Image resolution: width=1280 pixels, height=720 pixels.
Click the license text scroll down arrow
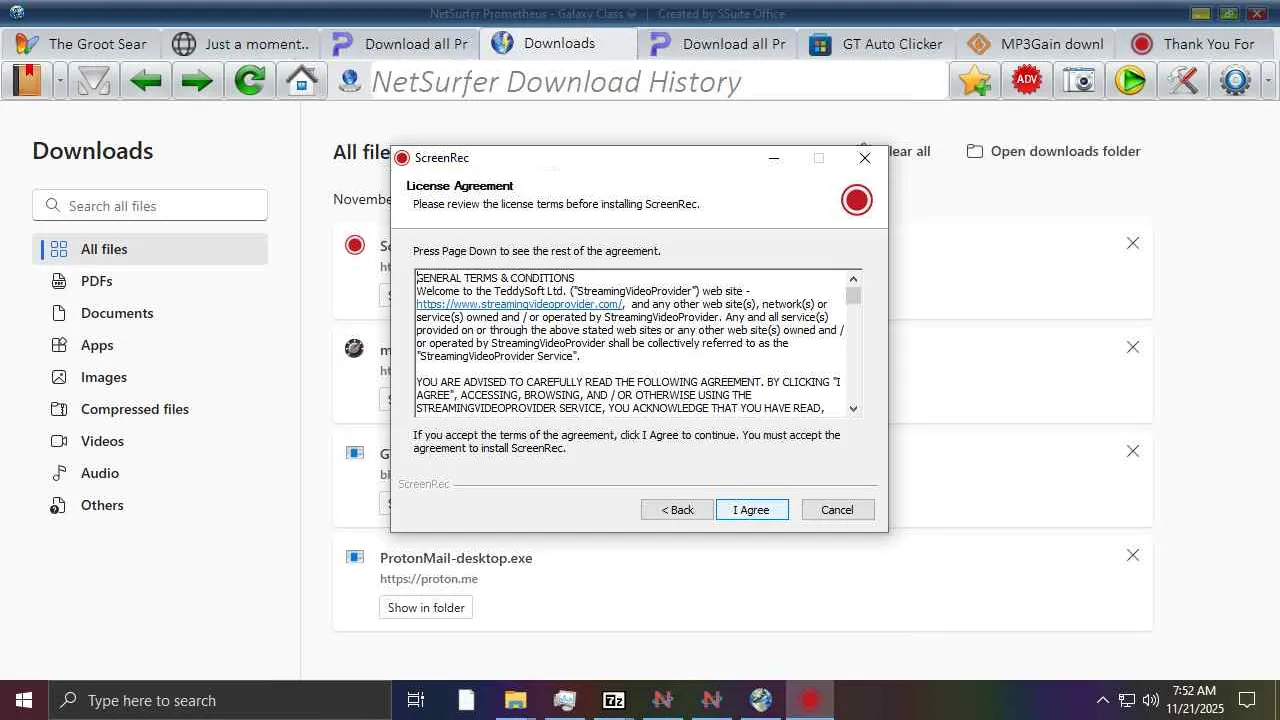(853, 408)
